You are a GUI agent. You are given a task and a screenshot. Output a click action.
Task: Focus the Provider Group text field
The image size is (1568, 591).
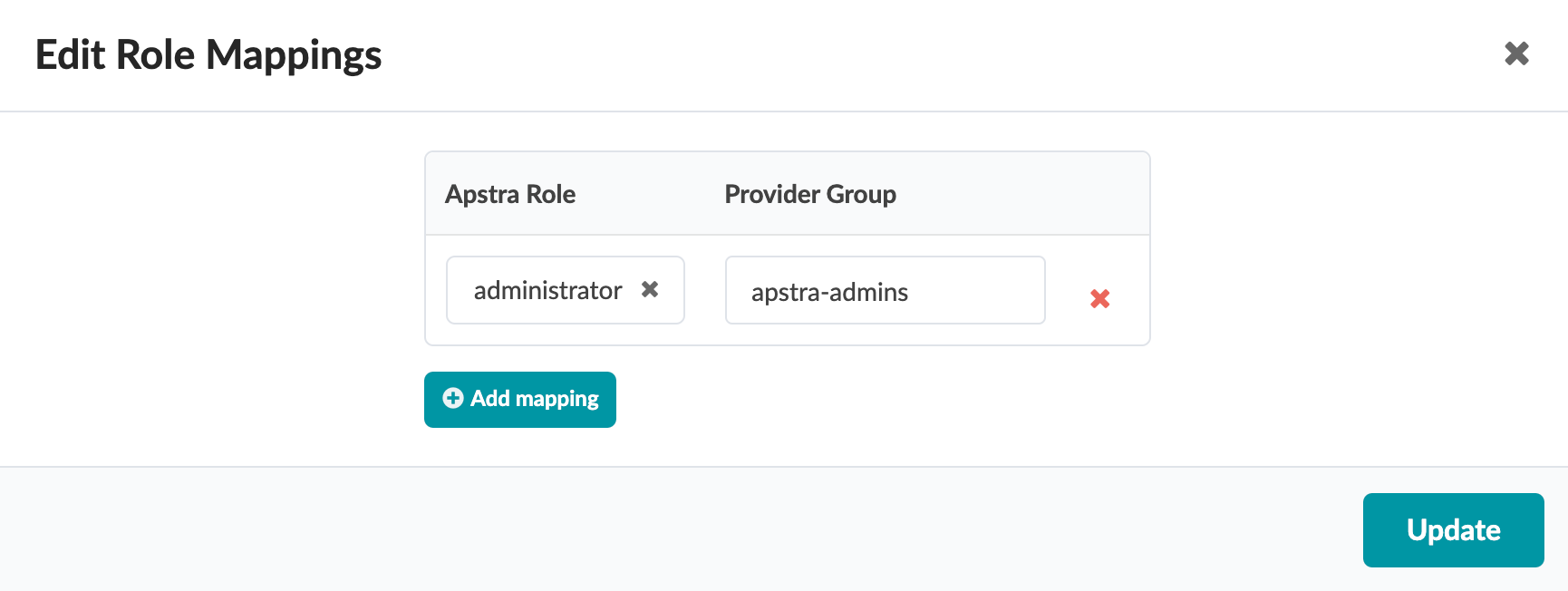[x=885, y=290]
